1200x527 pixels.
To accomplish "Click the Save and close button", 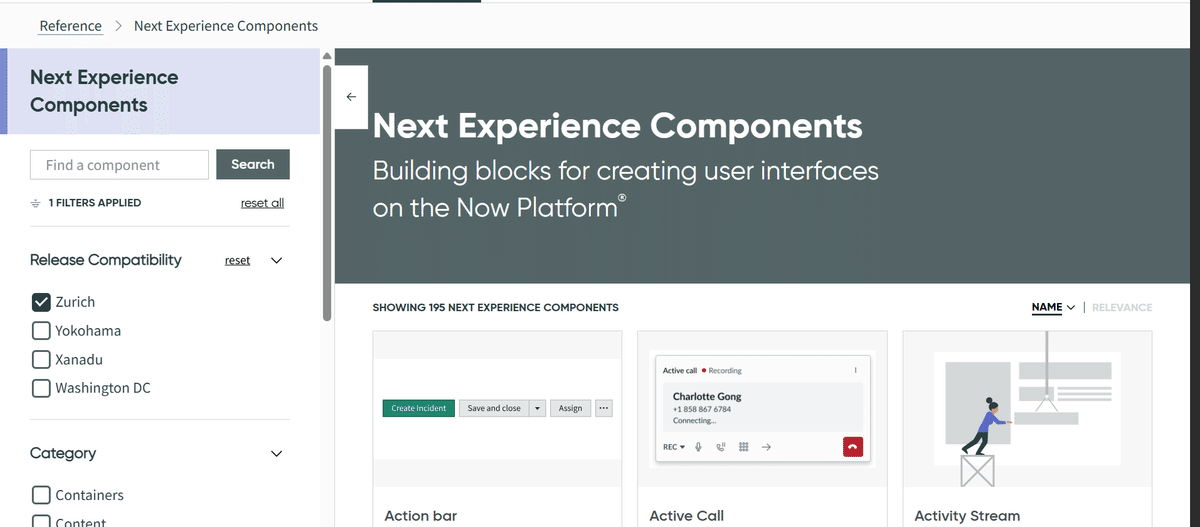I will tap(493, 408).
